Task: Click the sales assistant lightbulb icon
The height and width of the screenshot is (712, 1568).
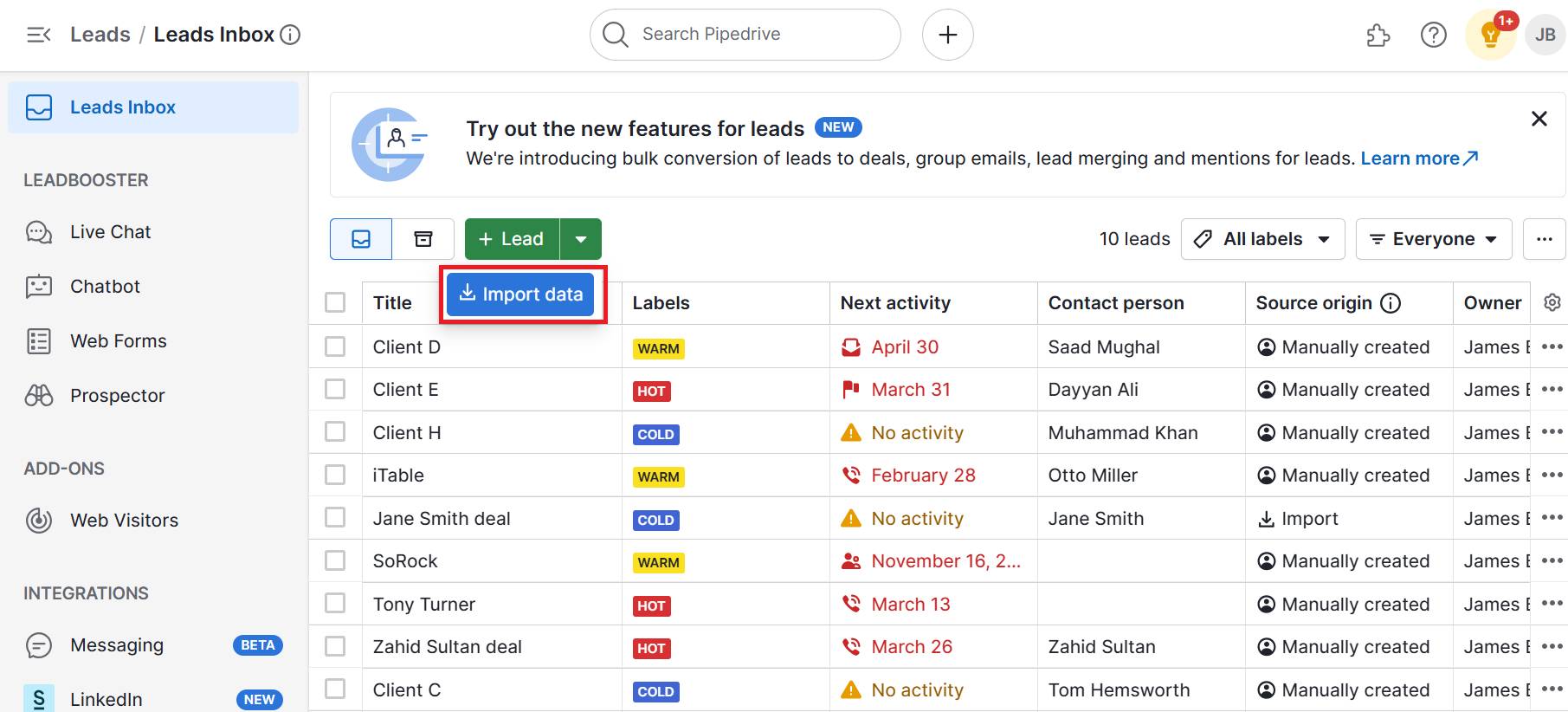Action: point(1490,36)
